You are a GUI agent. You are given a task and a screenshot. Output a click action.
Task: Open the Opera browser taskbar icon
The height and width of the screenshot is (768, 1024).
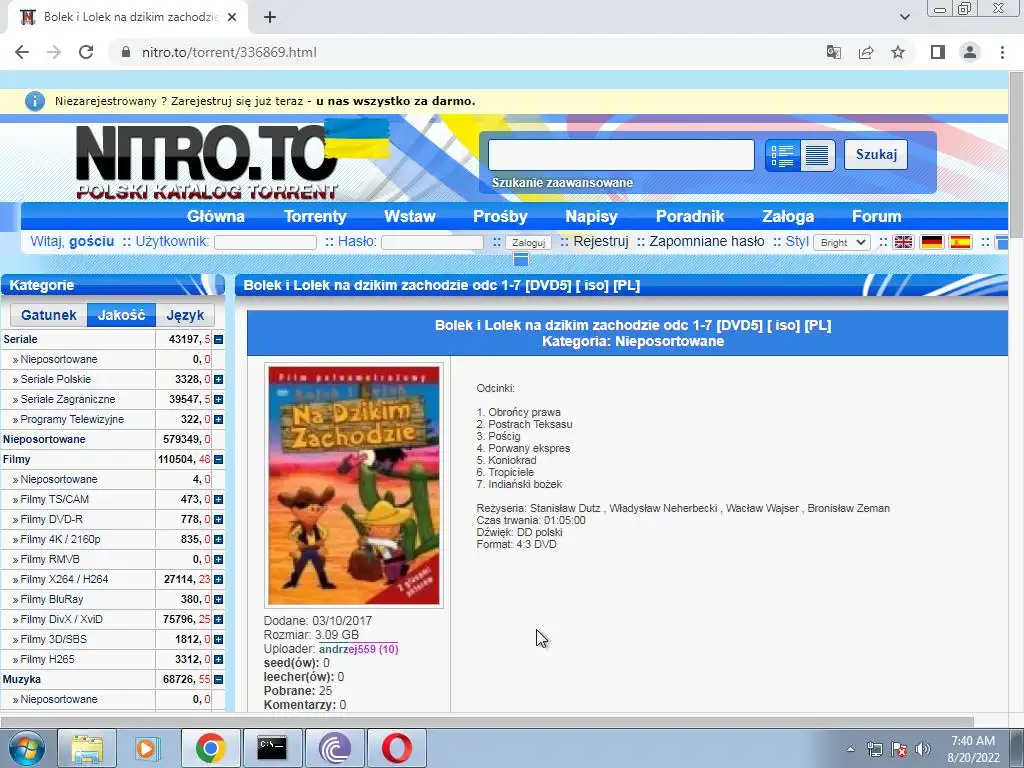(396, 748)
